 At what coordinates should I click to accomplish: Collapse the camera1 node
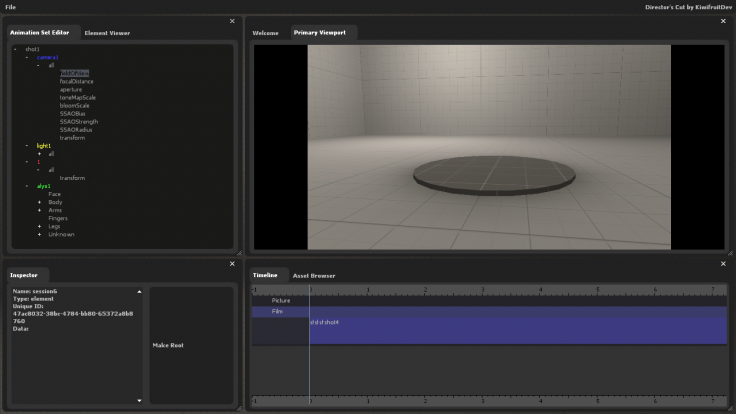click(27, 57)
